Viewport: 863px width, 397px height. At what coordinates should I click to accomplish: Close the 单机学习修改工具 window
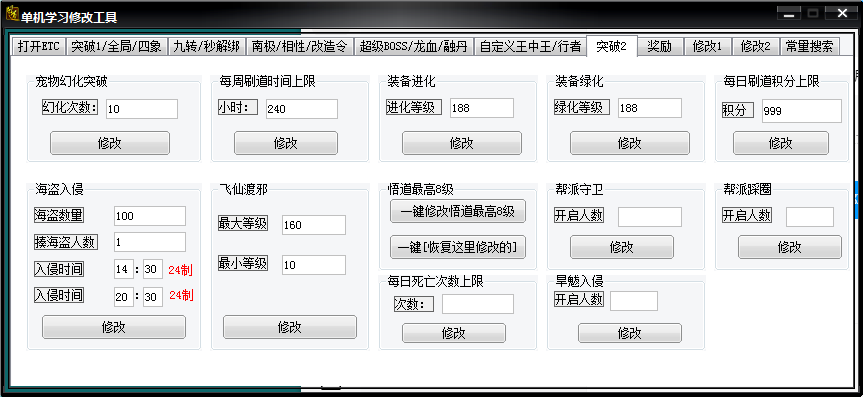coord(842,14)
